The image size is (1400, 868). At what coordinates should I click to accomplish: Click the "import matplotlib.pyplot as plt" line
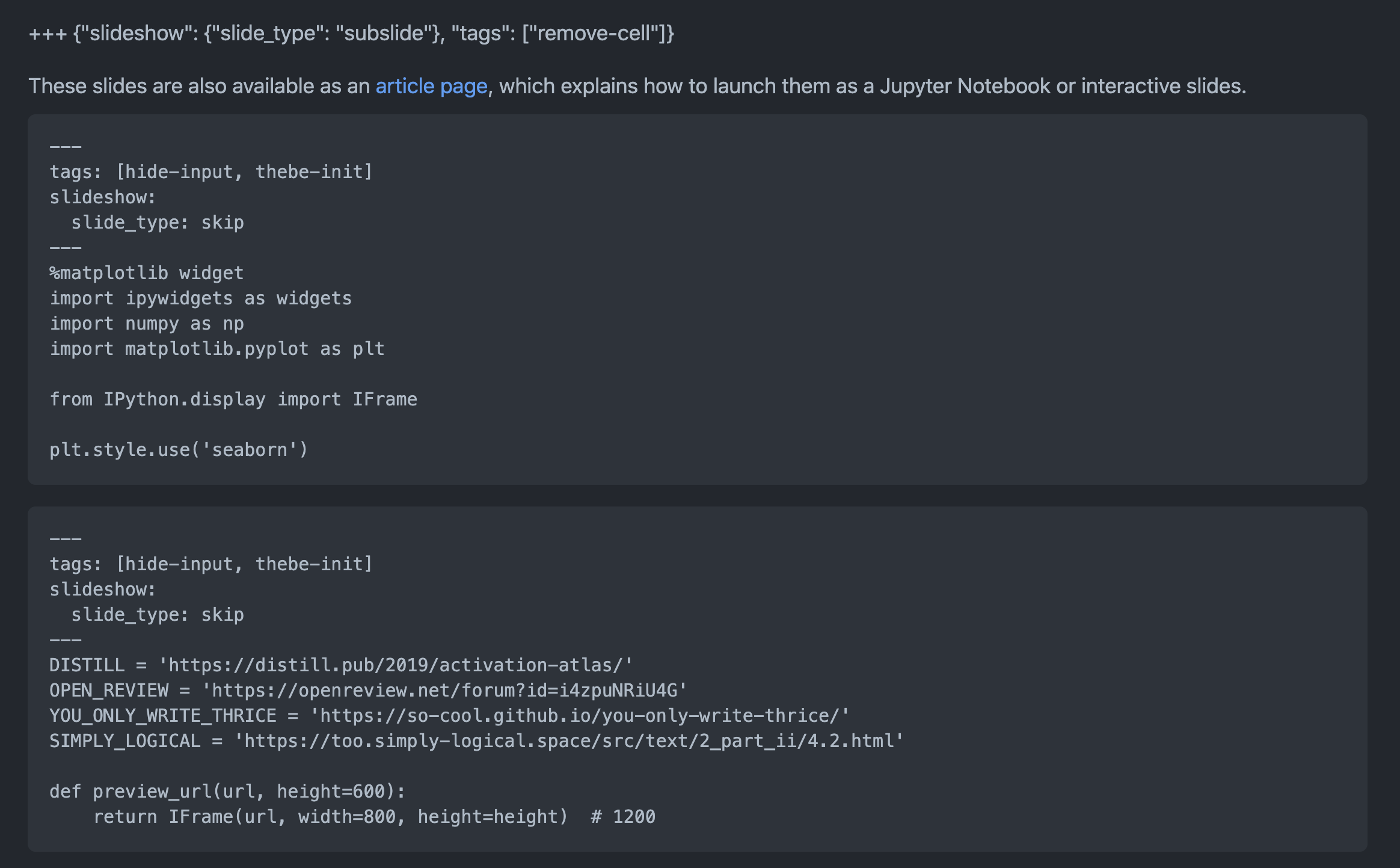pyautogui.click(x=217, y=349)
